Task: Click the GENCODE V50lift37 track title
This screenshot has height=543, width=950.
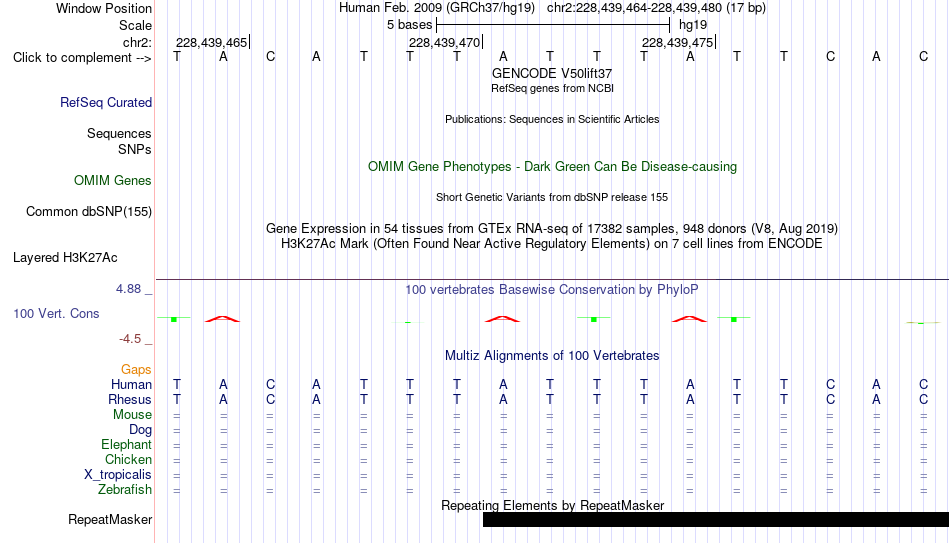Action: point(552,73)
